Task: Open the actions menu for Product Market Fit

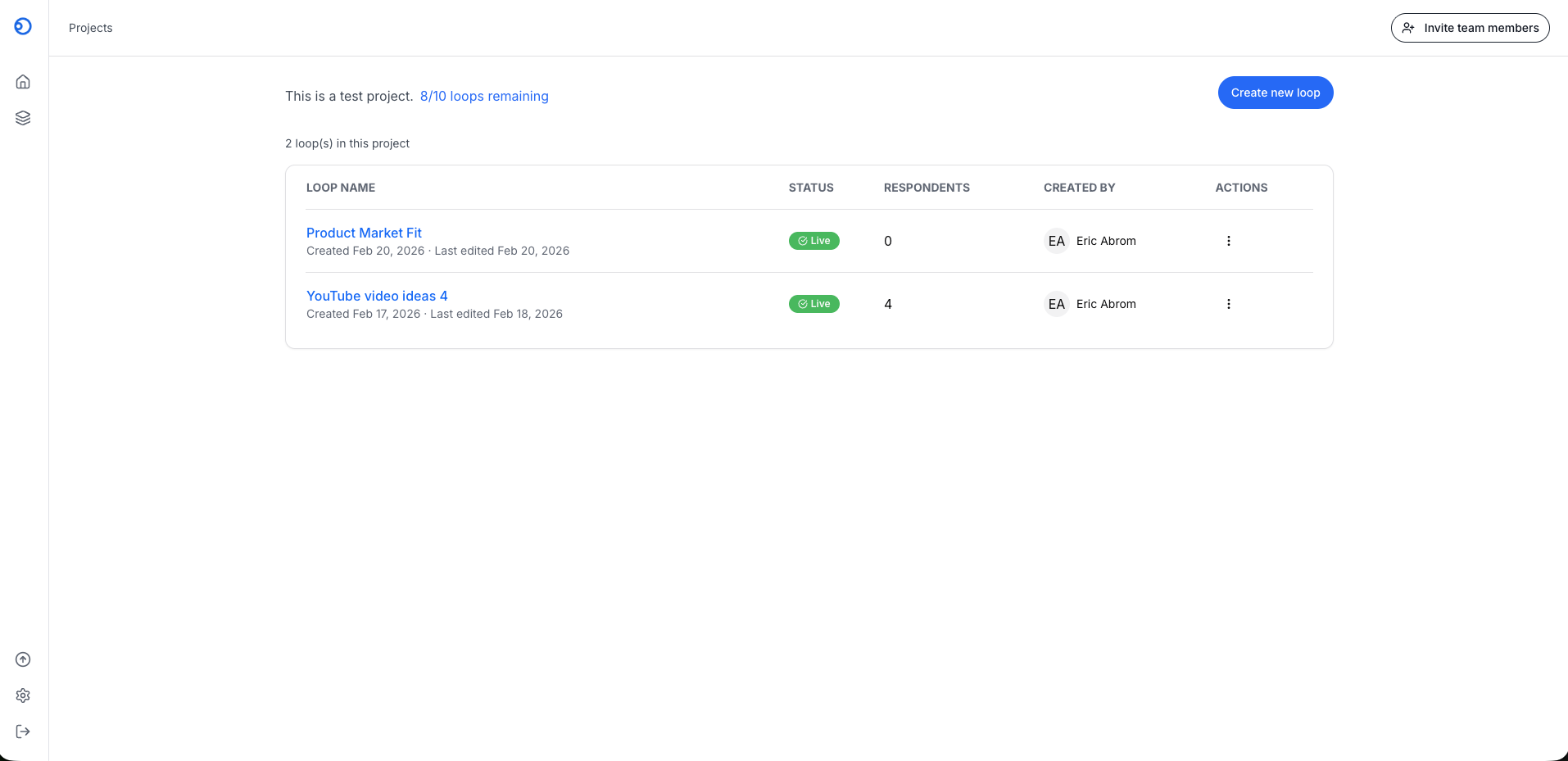Action: 1228,240
